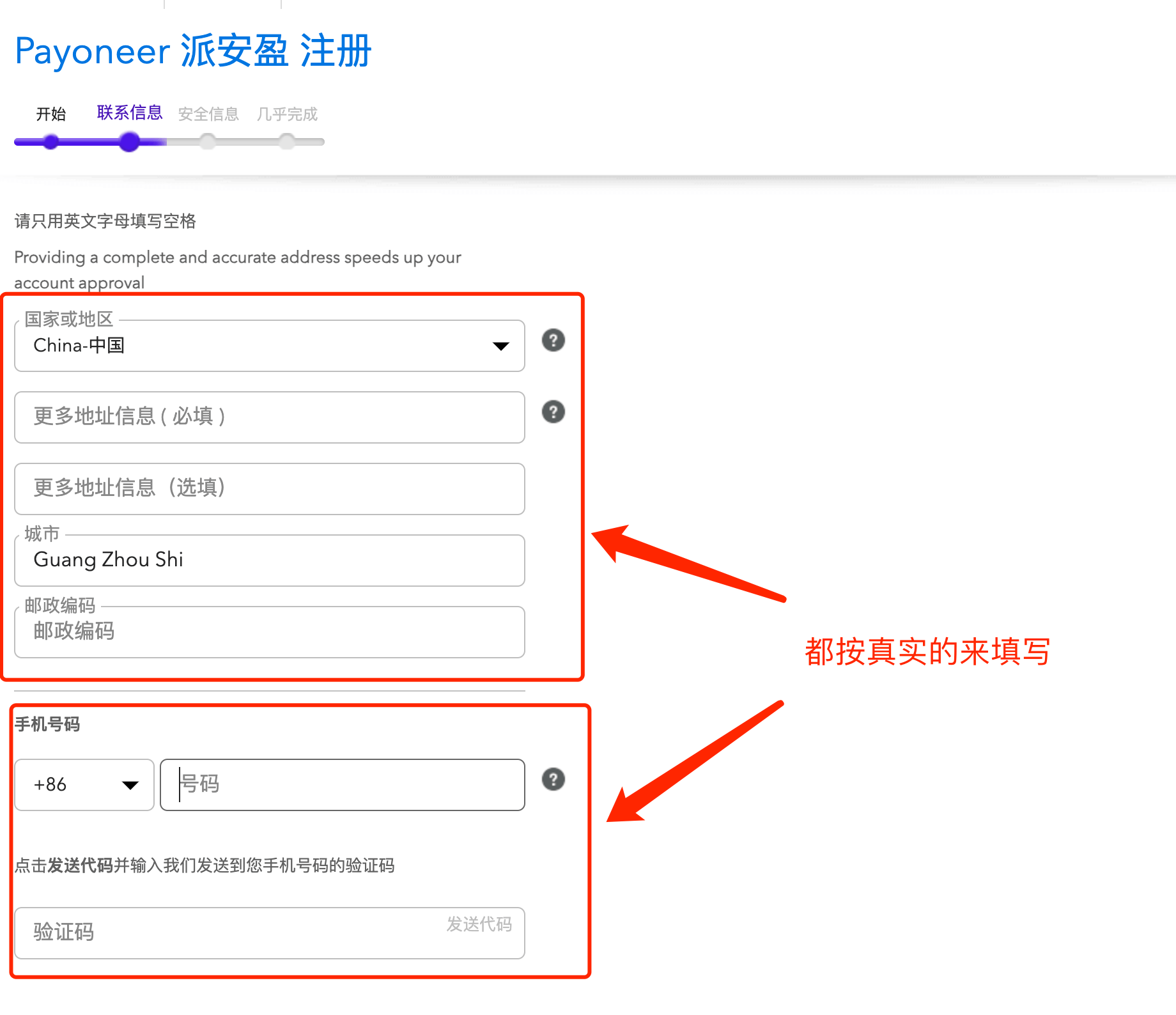Click the 更多地址信息 (选填) optional field
Image resolution: width=1176 pixels, height=1015 pixels.
270,489
